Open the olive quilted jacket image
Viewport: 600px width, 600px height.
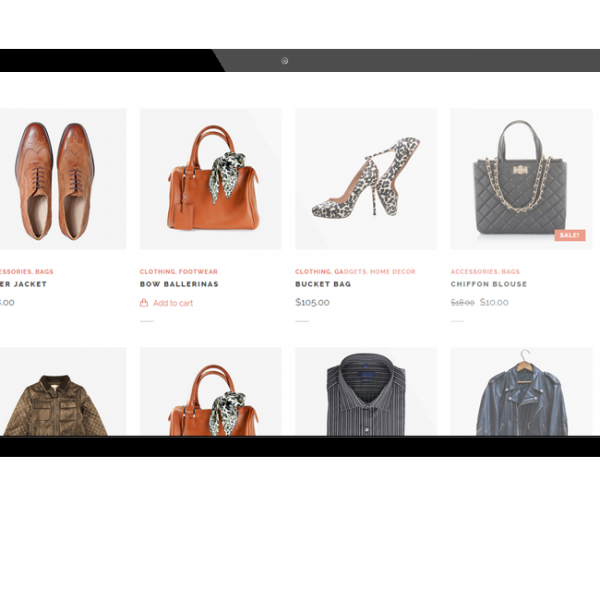pyautogui.click(x=63, y=391)
